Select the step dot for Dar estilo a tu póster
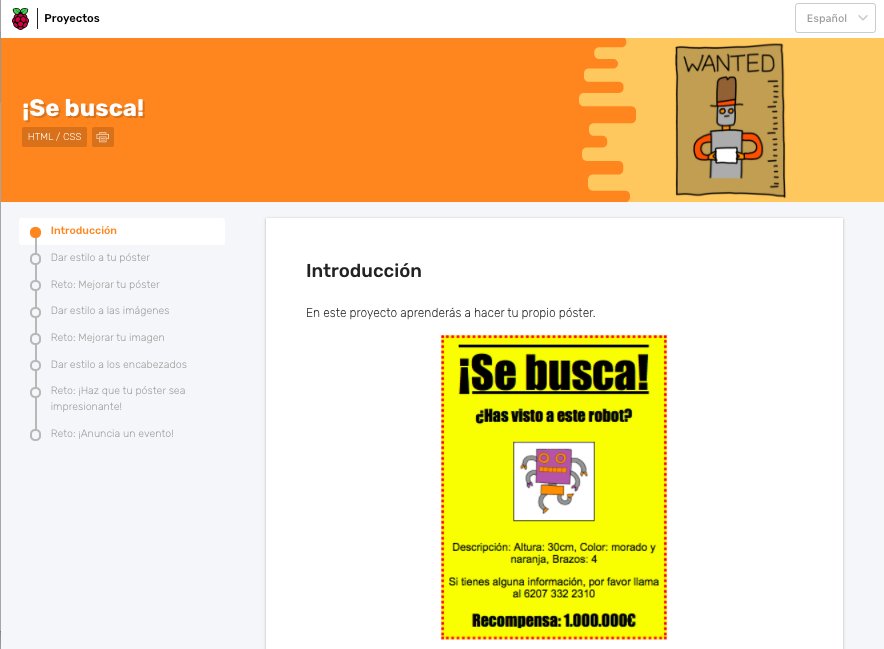Image resolution: width=884 pixels, height=649 pixels. tap(36, 258)
